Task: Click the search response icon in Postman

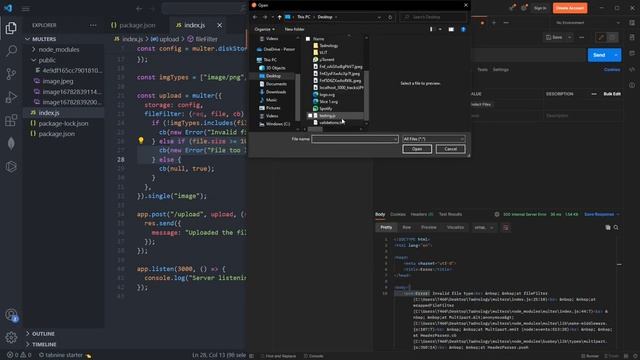Action: (616, 227)
